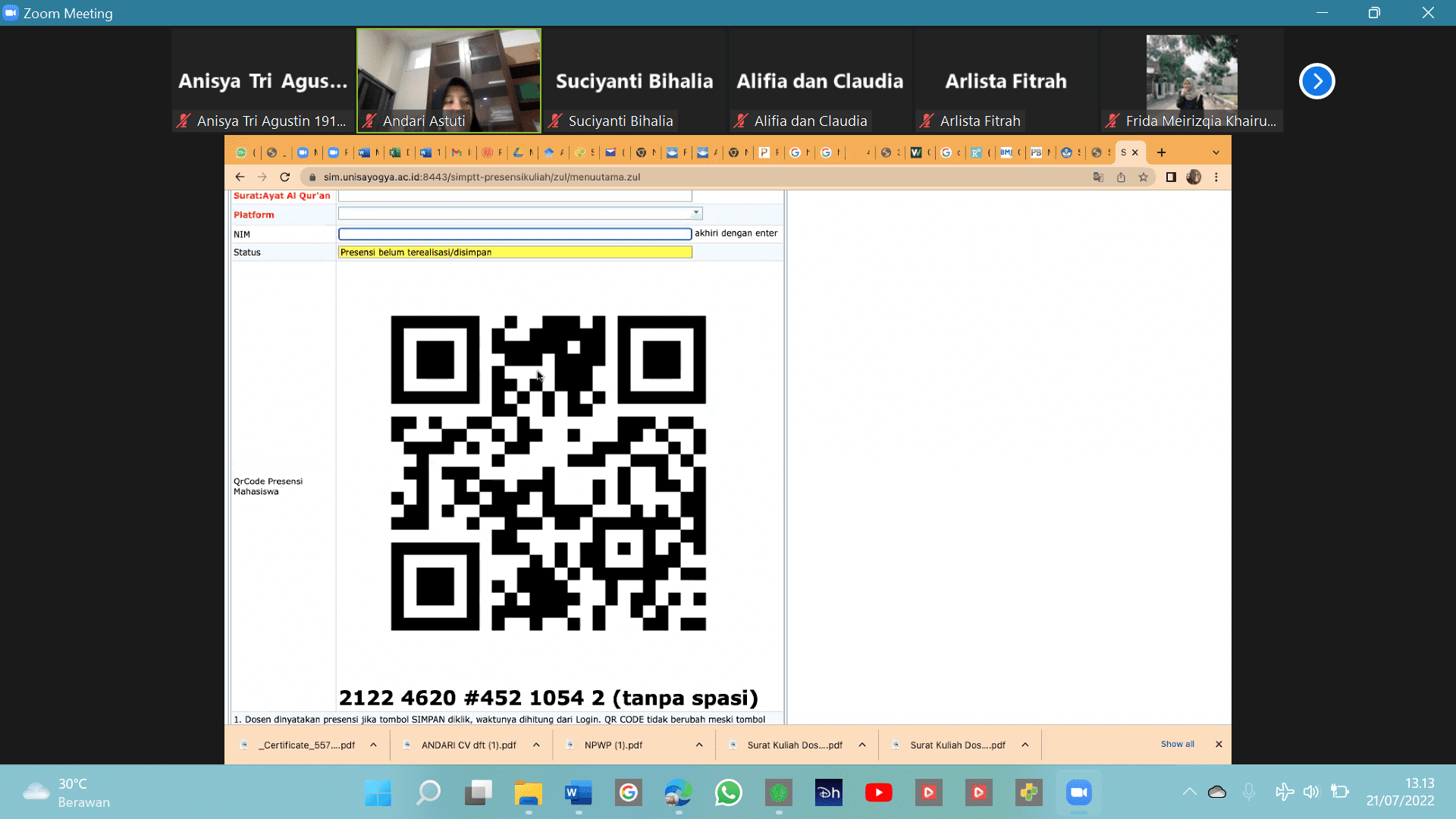Viewport: 1456px width, 819px height.
Task: Switch to the Excel browser tab
Action: coord(395,152)
